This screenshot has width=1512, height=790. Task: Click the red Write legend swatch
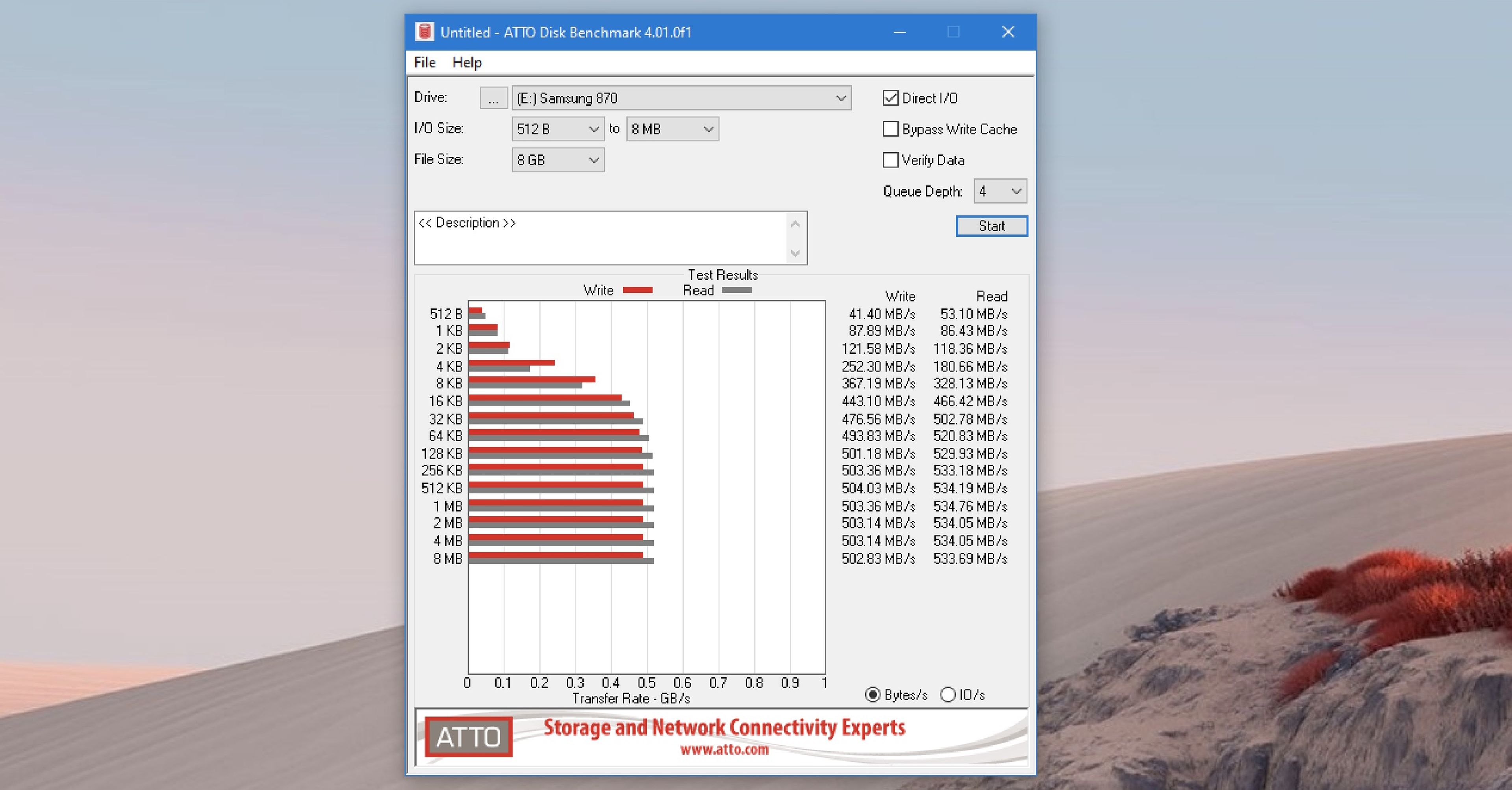coord(637,290)
